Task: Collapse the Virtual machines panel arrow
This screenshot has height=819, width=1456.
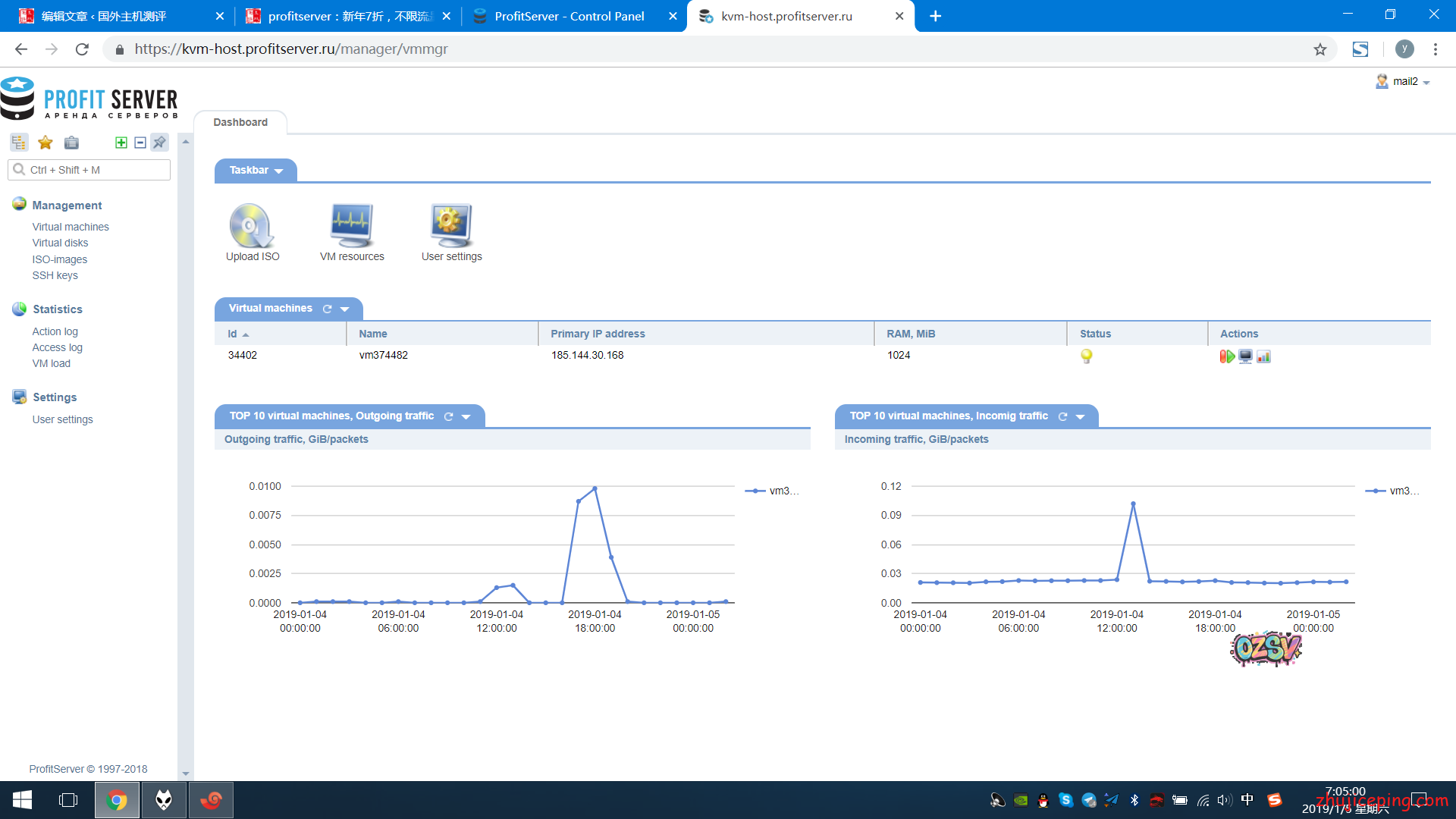Action: (x=345, y=309)
